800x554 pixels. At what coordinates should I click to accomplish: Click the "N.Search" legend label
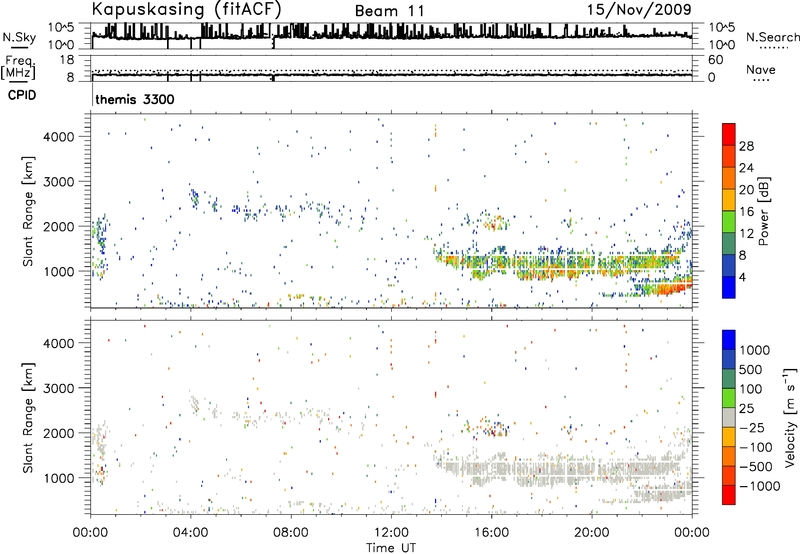772,37
